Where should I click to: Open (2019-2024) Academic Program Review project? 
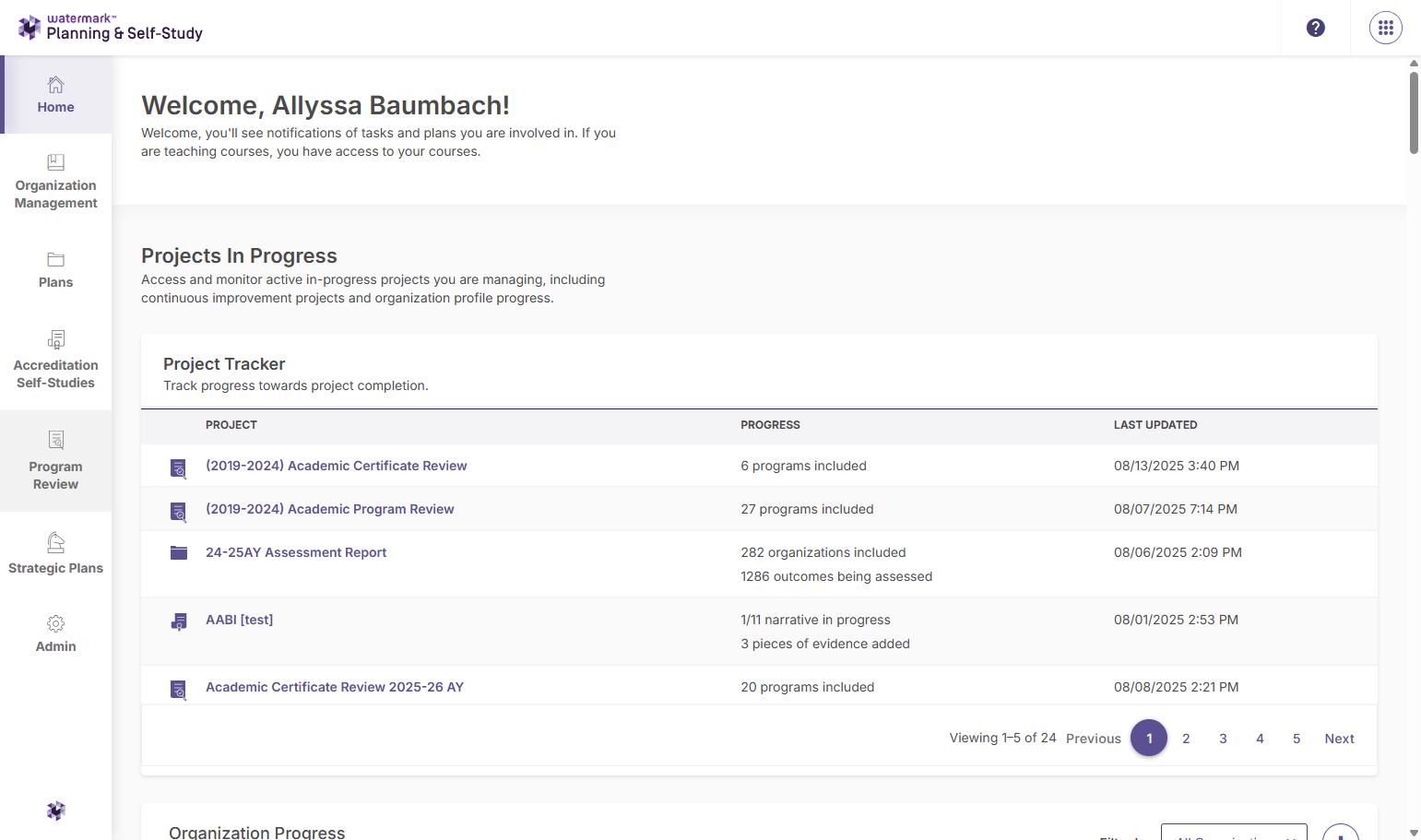(x=329, y=509)
